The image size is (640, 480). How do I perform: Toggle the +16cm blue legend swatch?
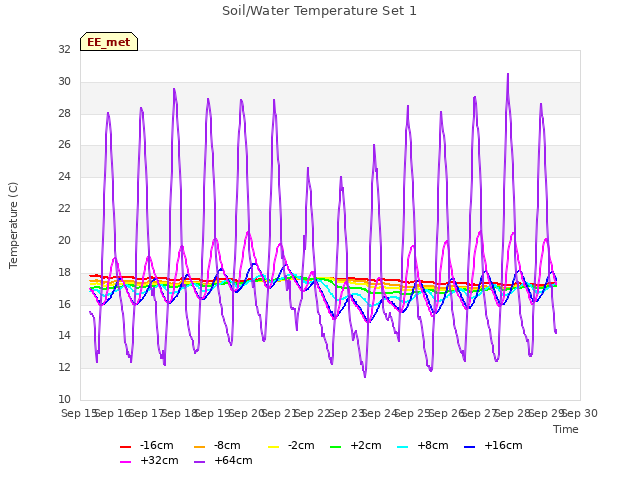click(470, 447)
